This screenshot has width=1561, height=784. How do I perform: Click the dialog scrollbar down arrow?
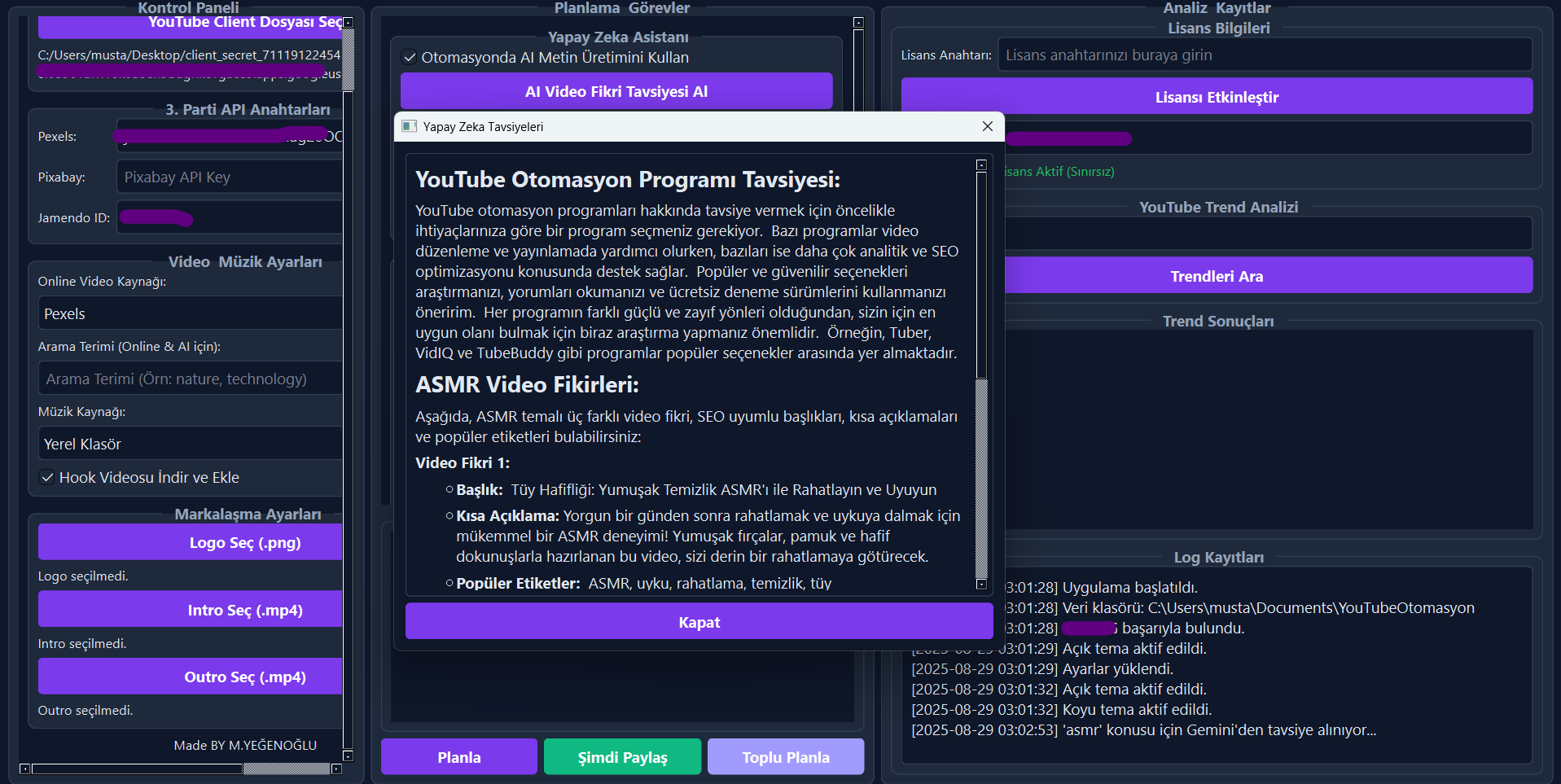[x=981, y=584]
